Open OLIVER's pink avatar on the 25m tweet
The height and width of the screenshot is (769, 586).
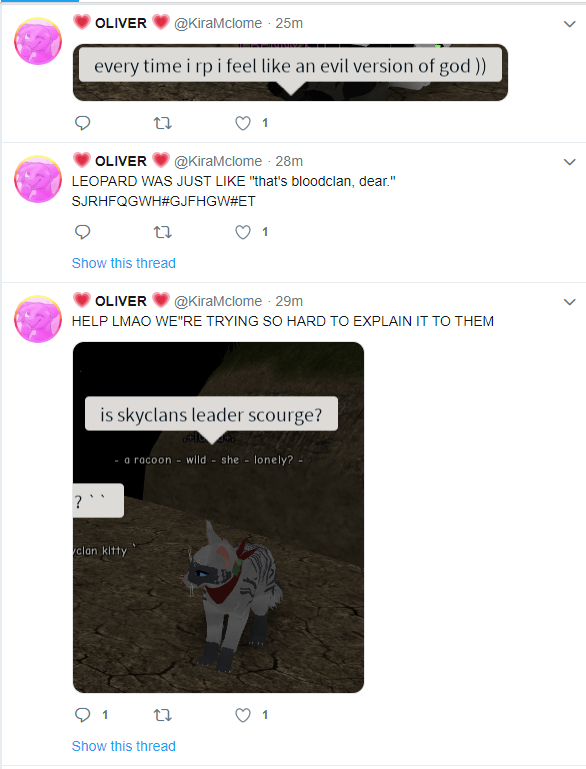[x=38, y=41]
